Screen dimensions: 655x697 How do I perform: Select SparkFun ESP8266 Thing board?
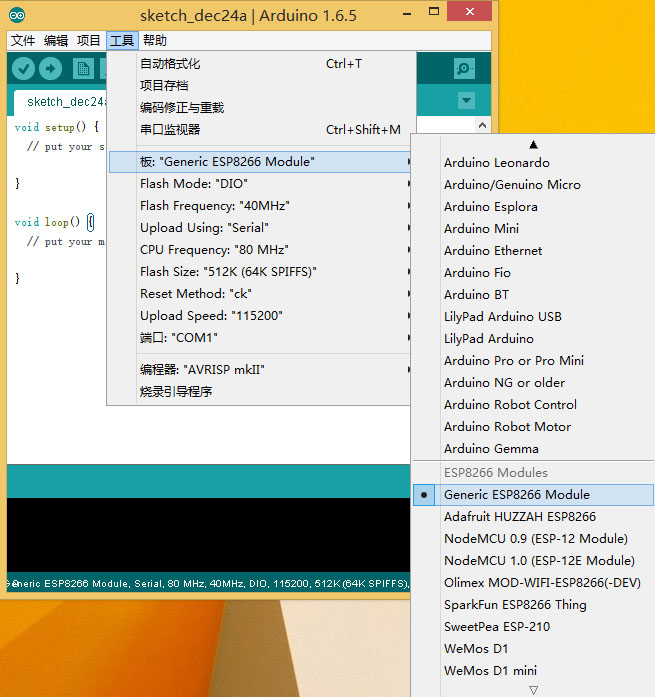(x=534, y=605)
